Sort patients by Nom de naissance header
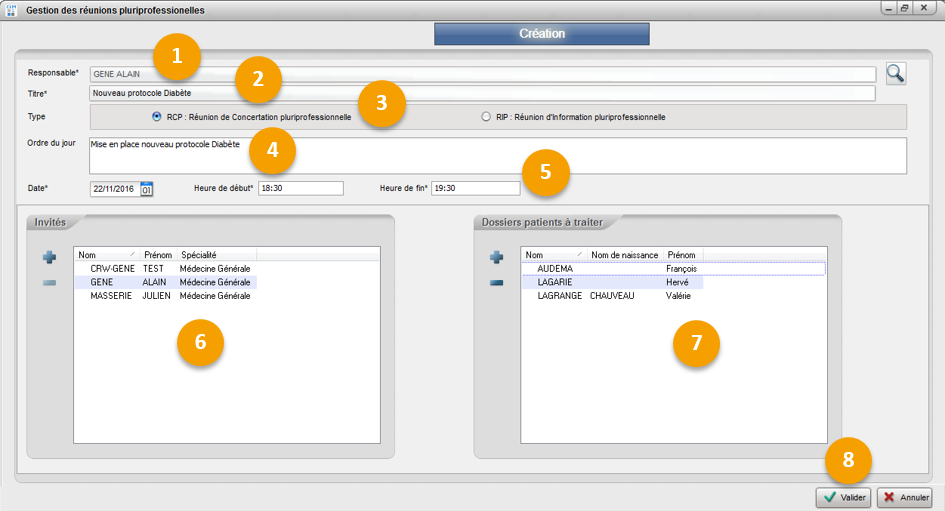 click(x=624, y=255)
